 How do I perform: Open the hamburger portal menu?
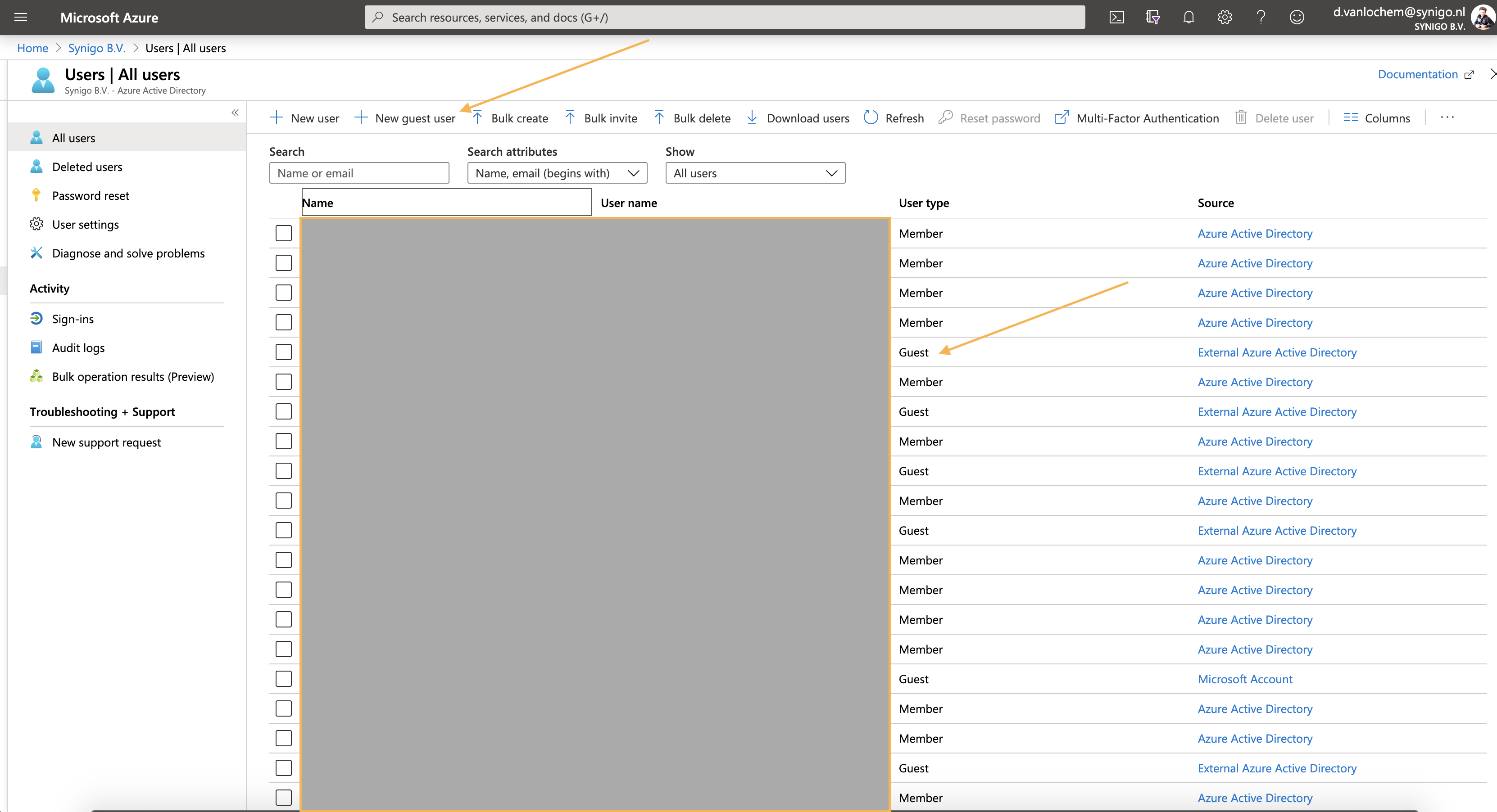pyautogui.click(x=21, y=18)
